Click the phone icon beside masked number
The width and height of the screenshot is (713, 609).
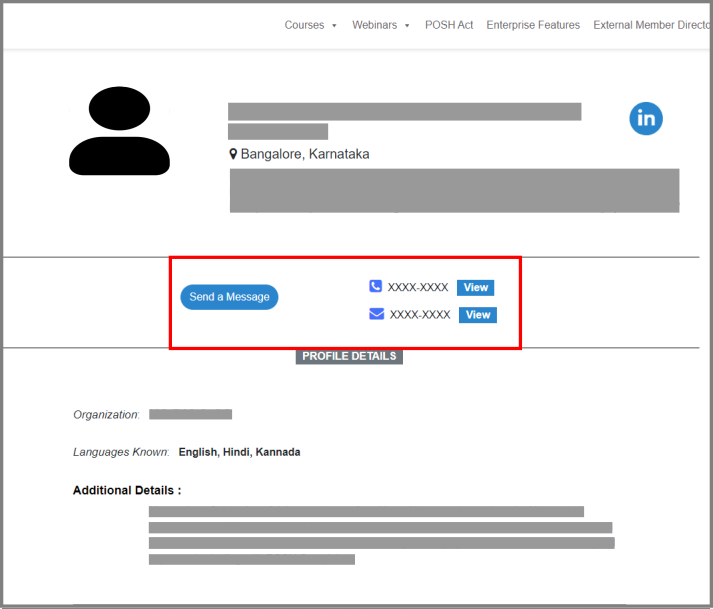coord(376,287)
